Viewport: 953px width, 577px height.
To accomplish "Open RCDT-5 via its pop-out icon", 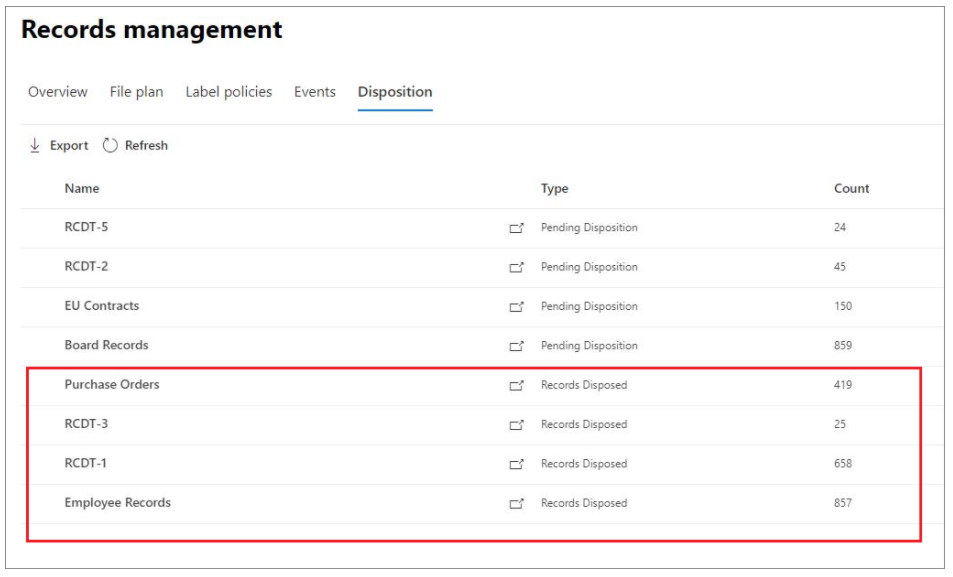I will (x=519, y=228).
